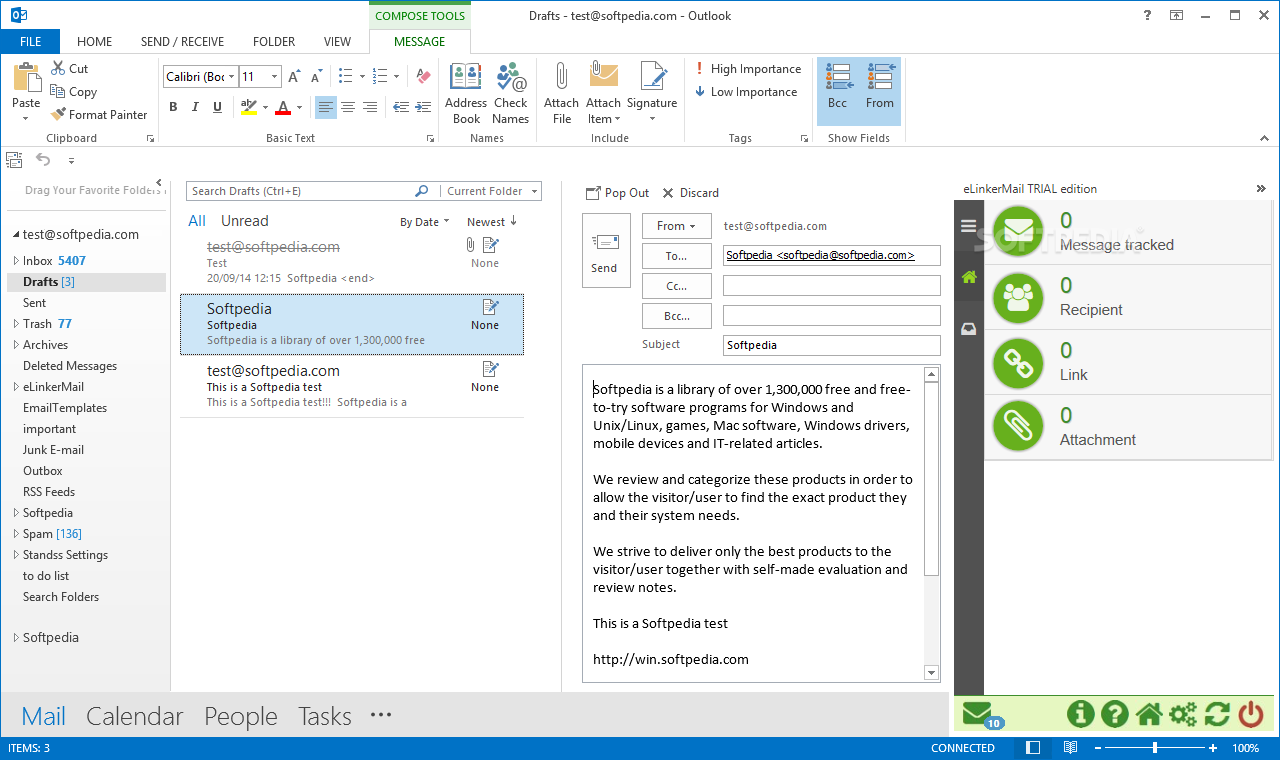Pick the red font color

click(x=283, y=107)
